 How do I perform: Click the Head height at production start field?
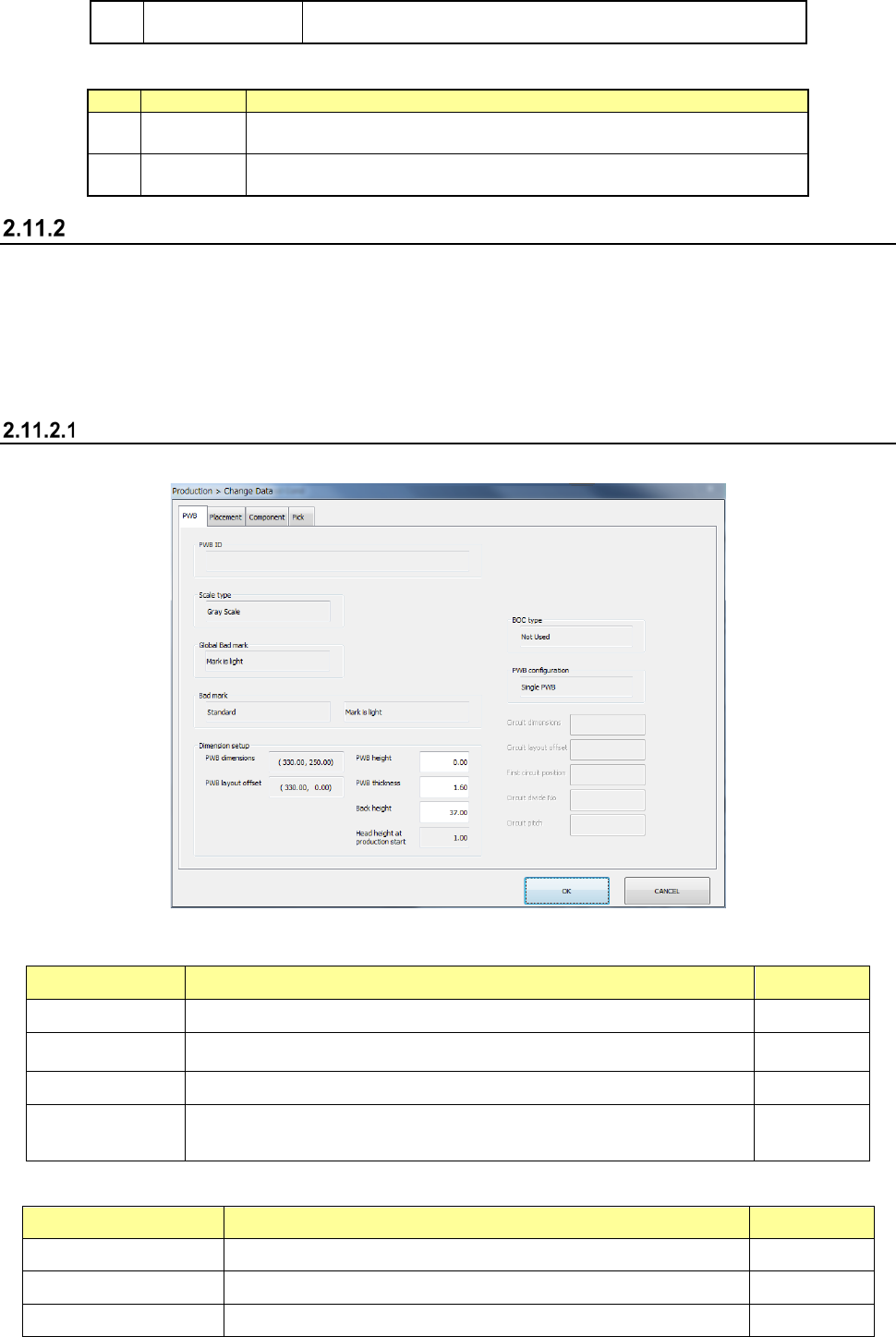(444, 838)
